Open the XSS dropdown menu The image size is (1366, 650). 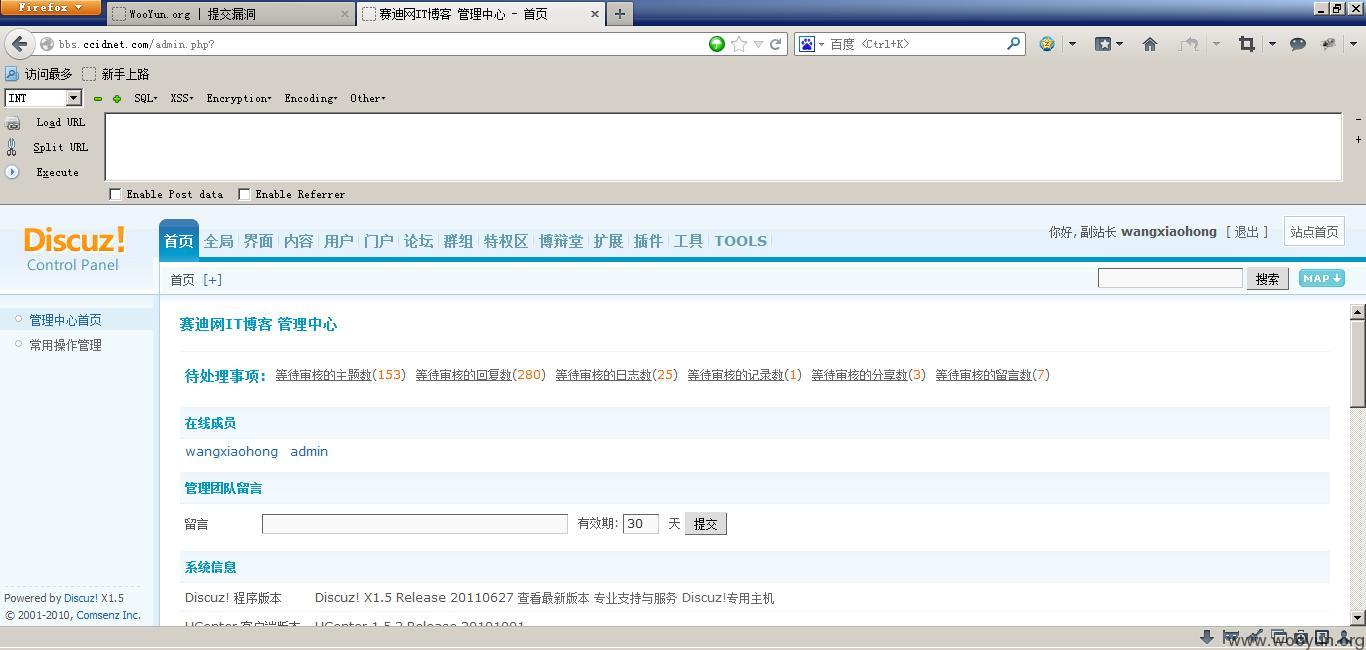tap(182, 98)
